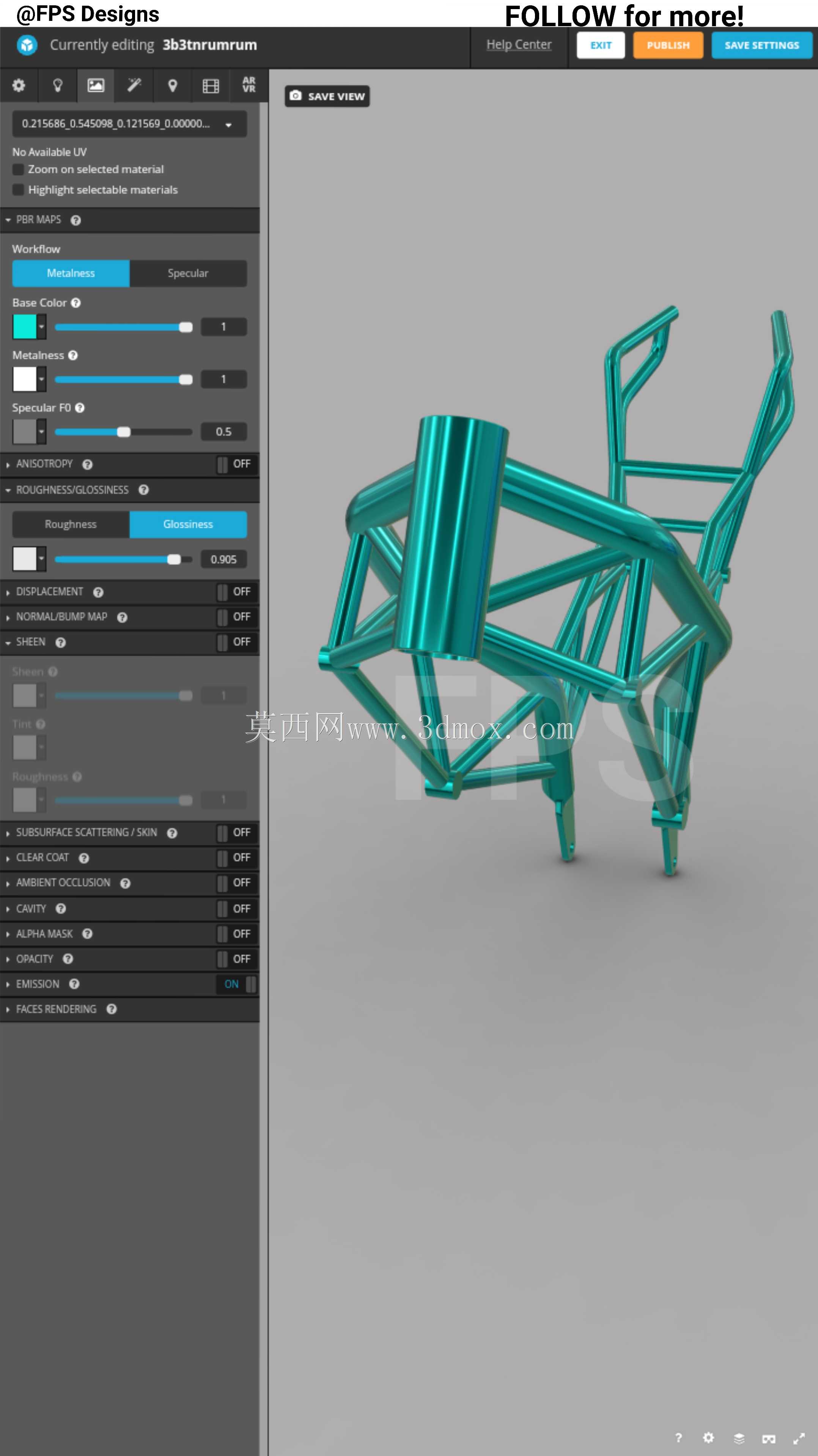Viewport: 818px width, 1456px height.
Task: Check Highlight selectable materials
Action: click(x=18, y=190)
